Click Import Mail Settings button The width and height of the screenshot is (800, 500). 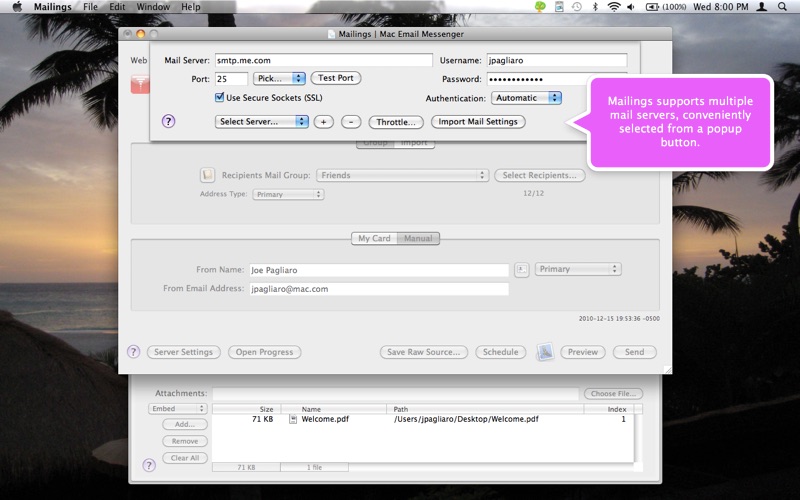478,121
